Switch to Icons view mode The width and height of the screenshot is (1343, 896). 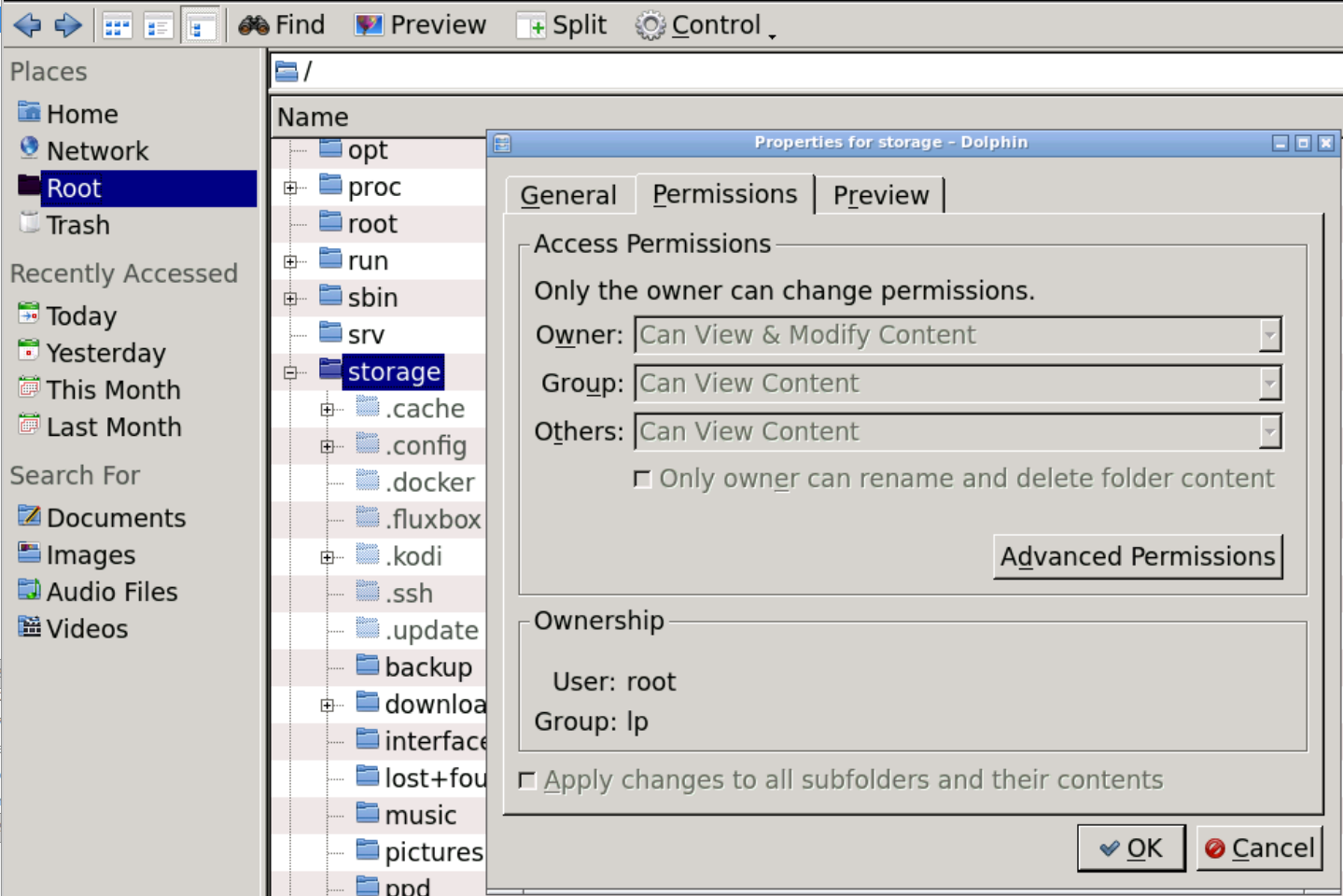tap(117, 27)
